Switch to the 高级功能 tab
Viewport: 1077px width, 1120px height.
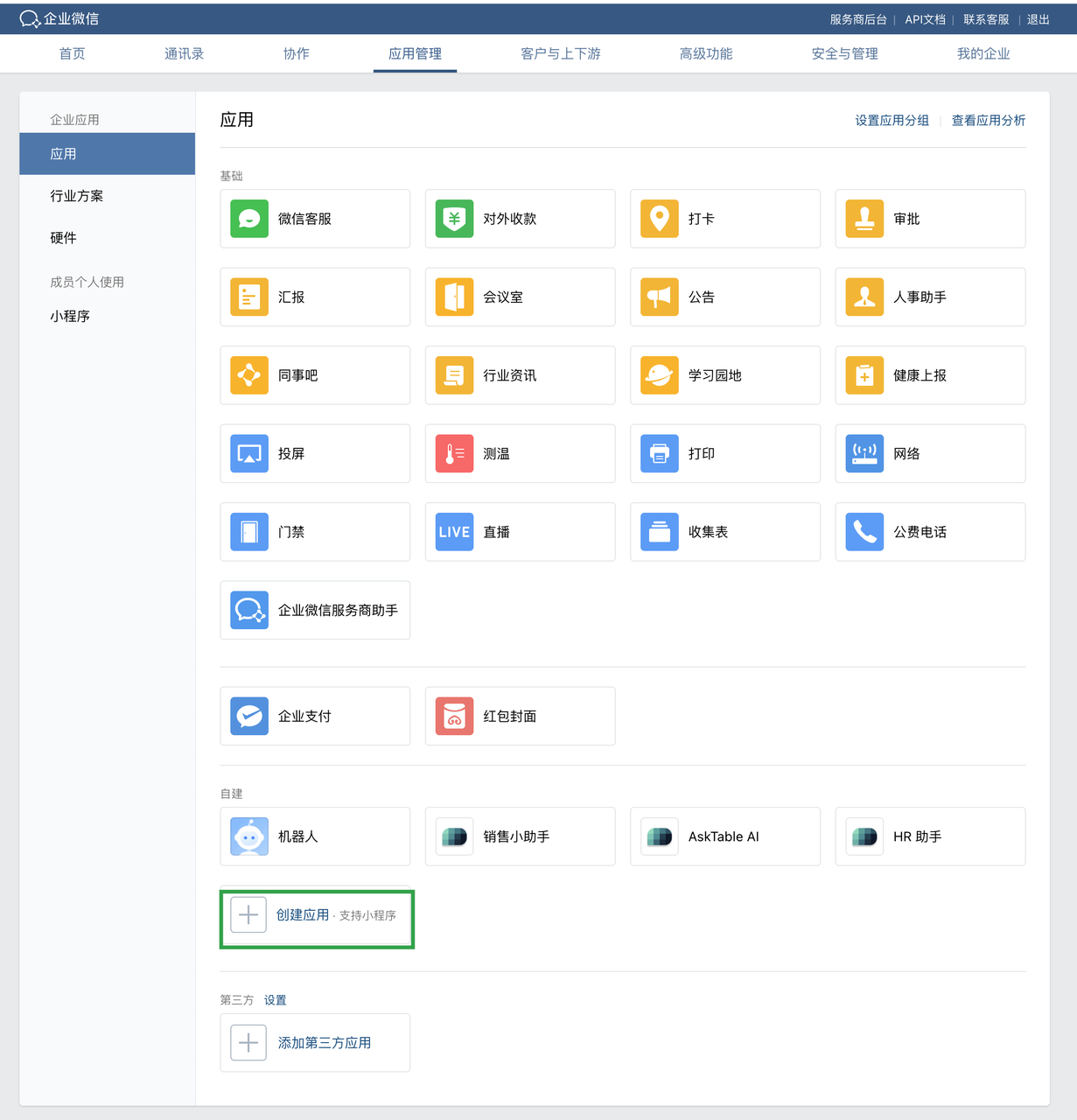click(706, 53)
